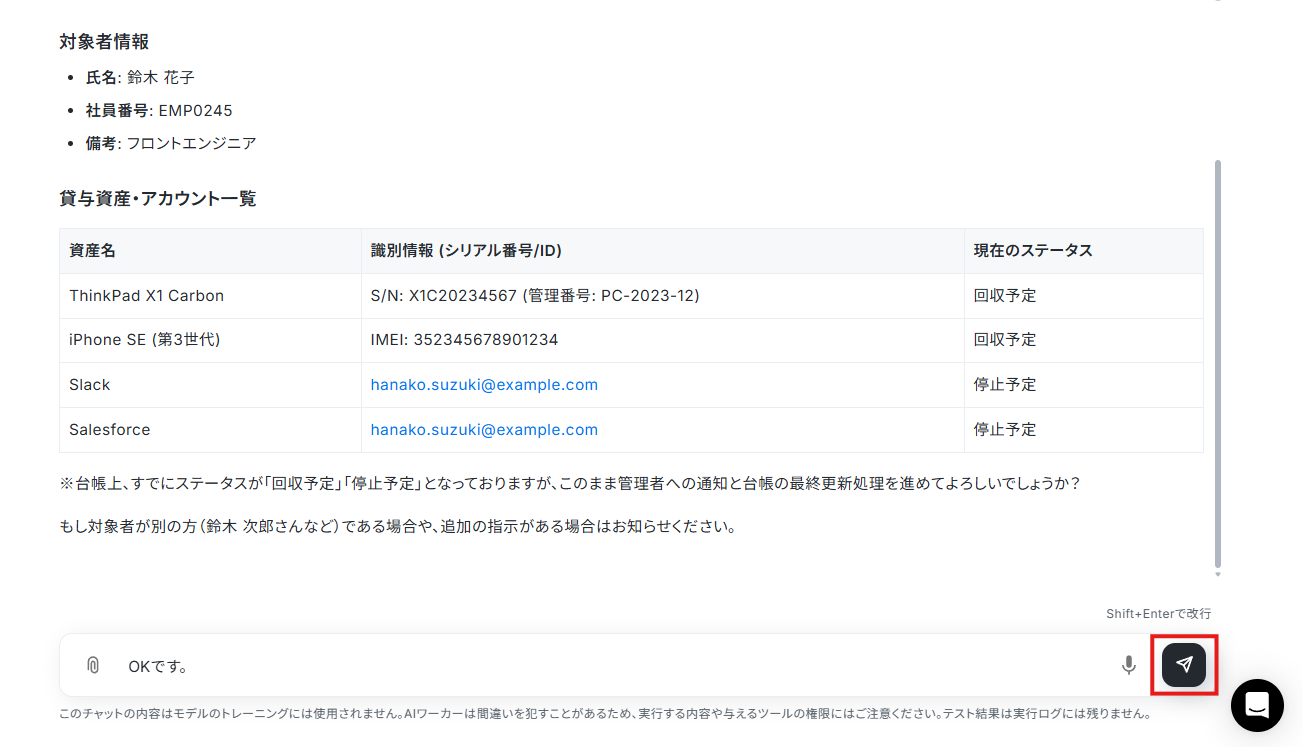Click 停止予定 in the Slack row
This screenshot has height=747, width=1303.
pos(1005,385)
